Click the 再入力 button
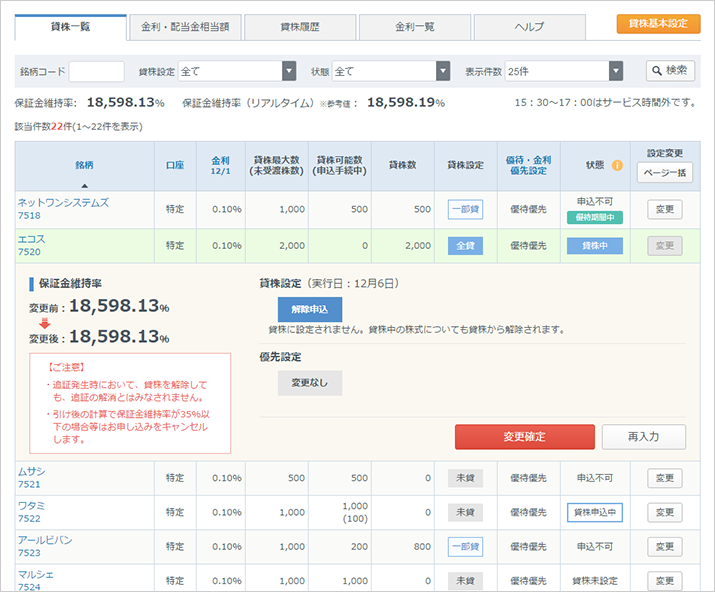Viewport: 715px width, 592px height. point(643,437)
